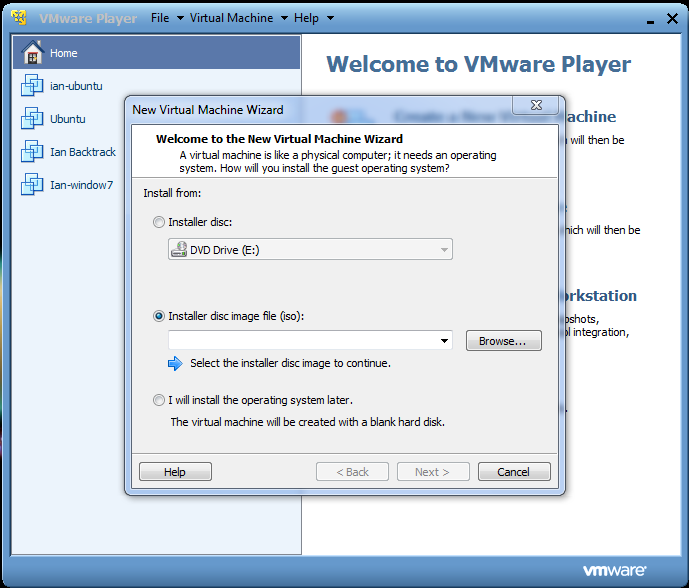Click the Ubuntu virtual machine icon
Screen dimensions: 689x588
(32, 118)
